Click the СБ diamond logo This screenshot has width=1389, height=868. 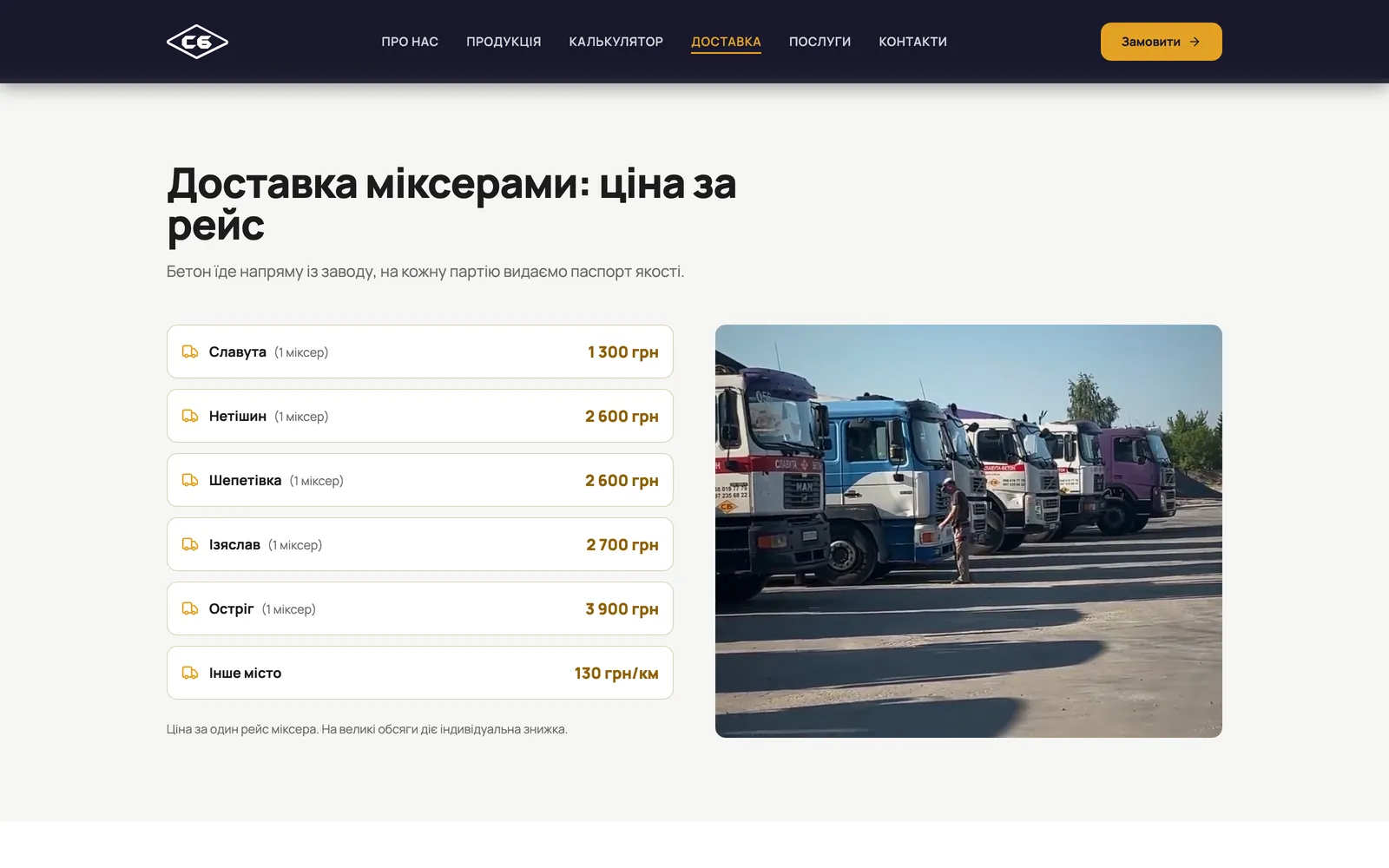(x=197, y=42)
